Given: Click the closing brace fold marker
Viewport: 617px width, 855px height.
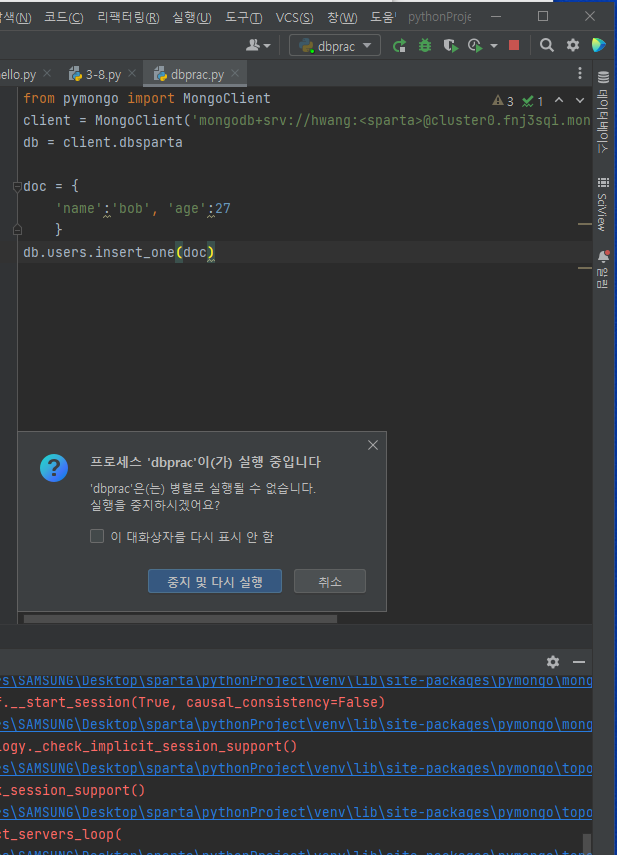Looking at the screenshot, I should pyautogui.click(x=17, y=230).
